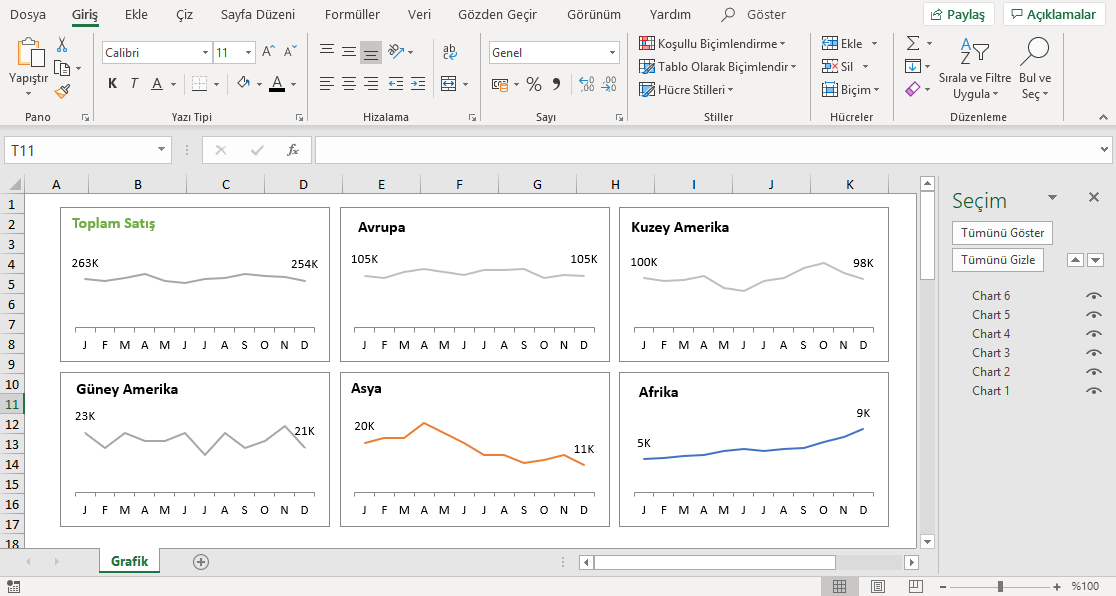Click Tümünü Göster button
This screenshot has width=1116, height=596.
[x=1002, y=233]
